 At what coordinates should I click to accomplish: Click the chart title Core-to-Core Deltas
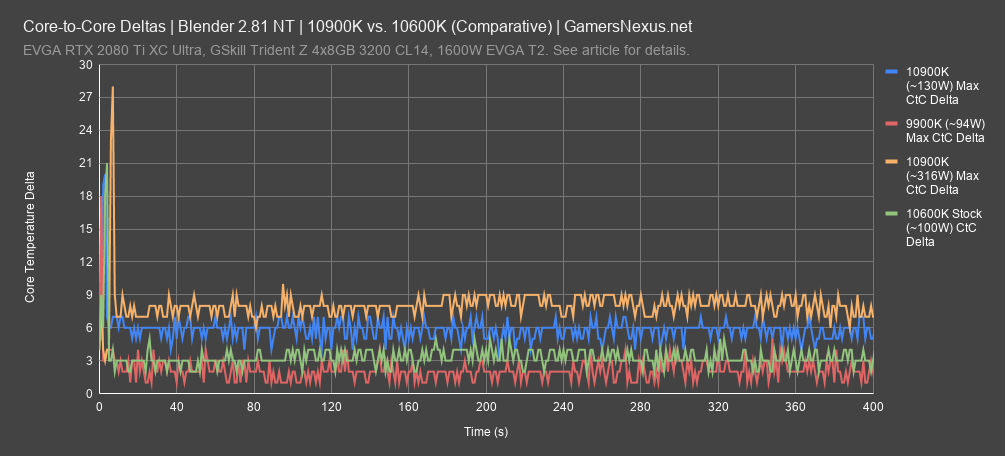358,27
